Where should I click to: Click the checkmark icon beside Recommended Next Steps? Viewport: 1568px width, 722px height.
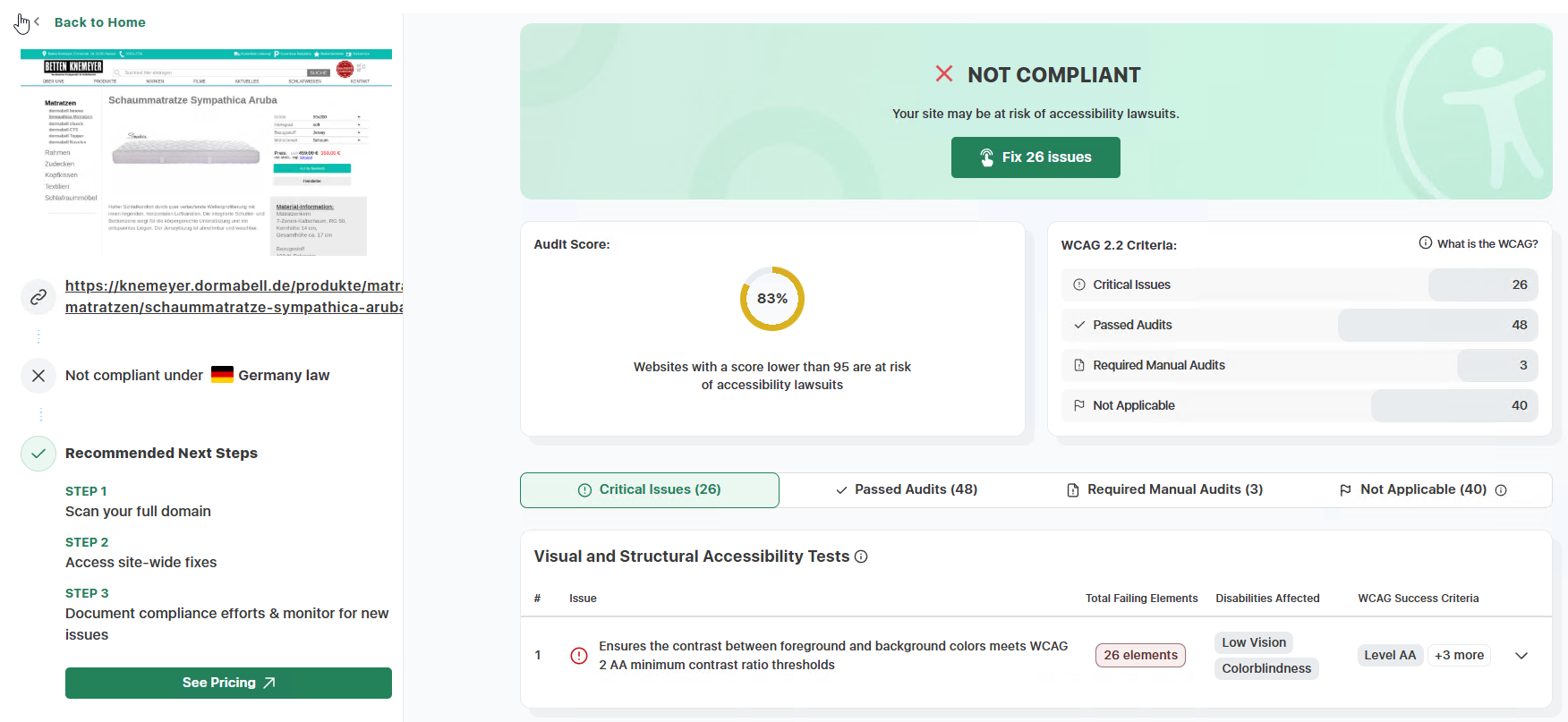click(x=38, y=454)
